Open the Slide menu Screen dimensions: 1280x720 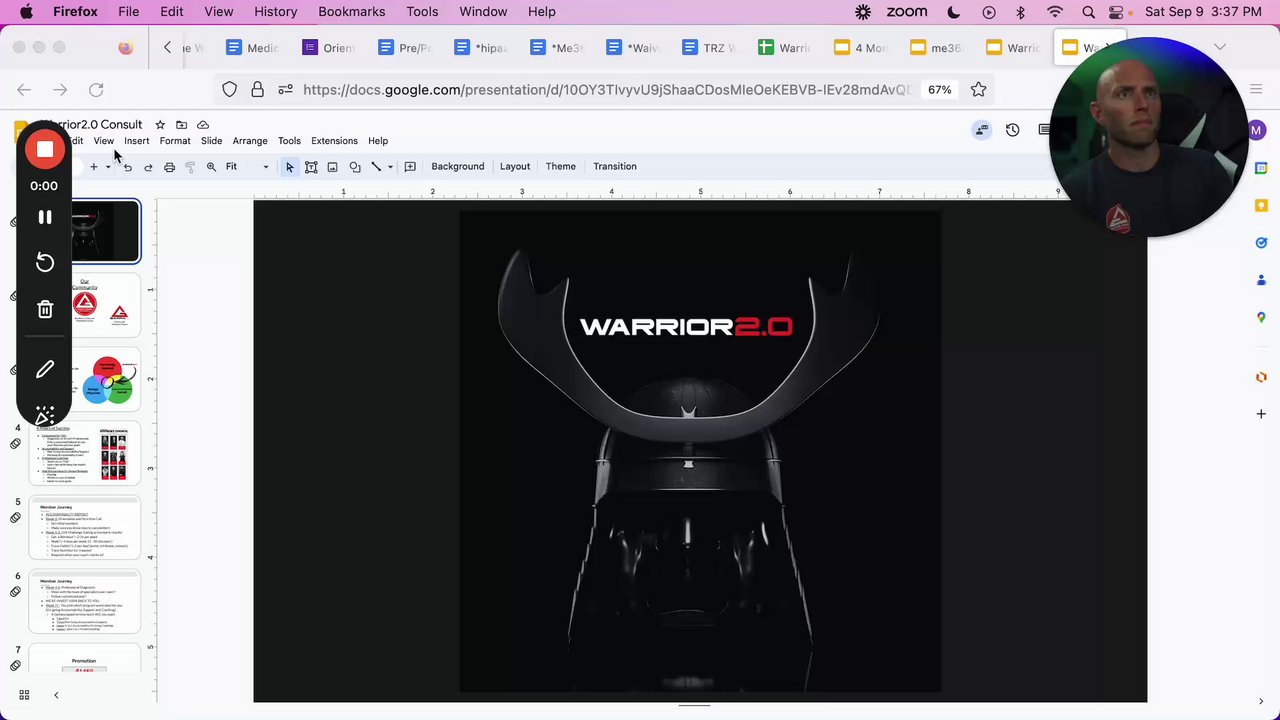click(211, 141)
